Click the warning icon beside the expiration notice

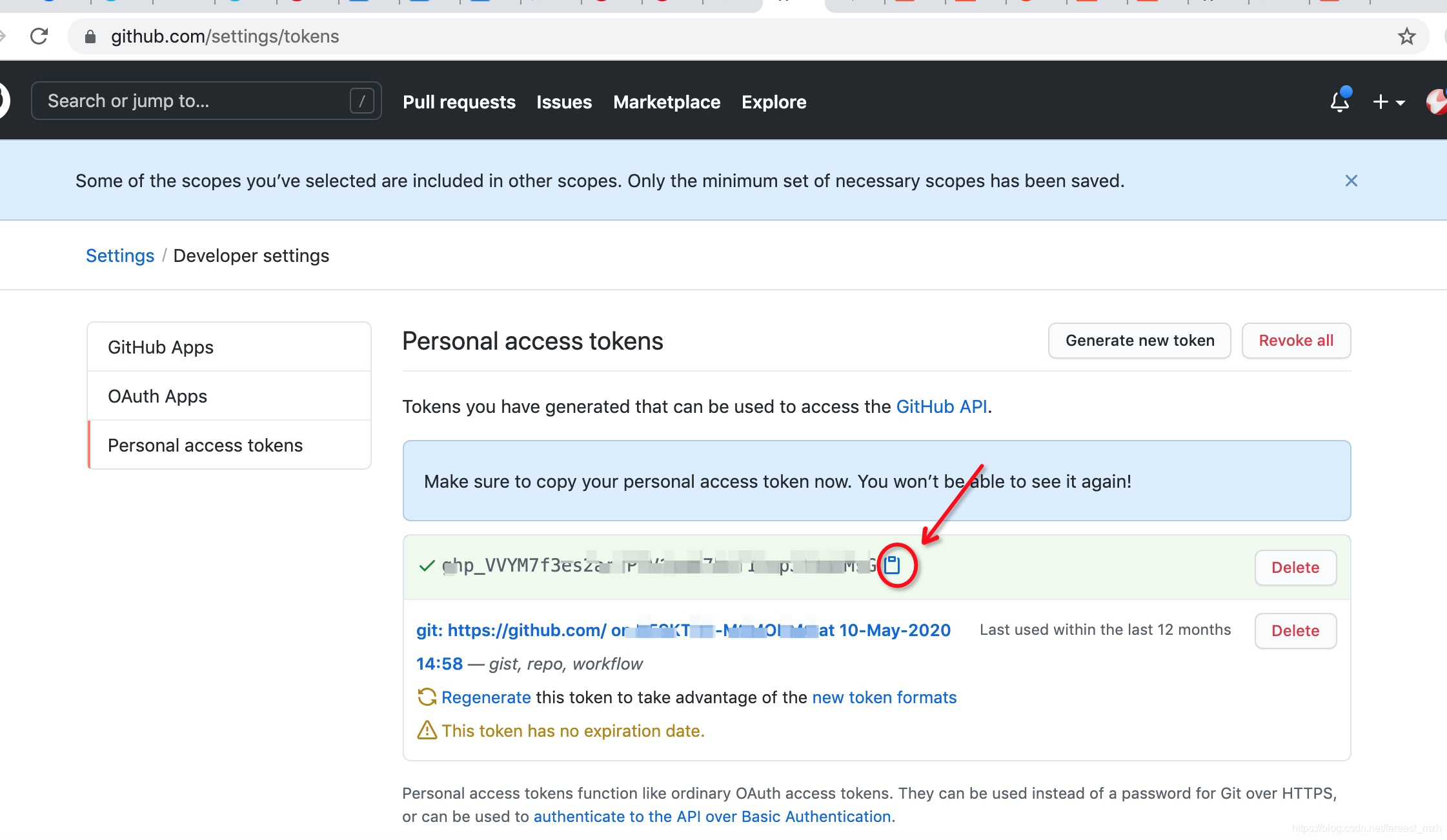coord(427,730)
